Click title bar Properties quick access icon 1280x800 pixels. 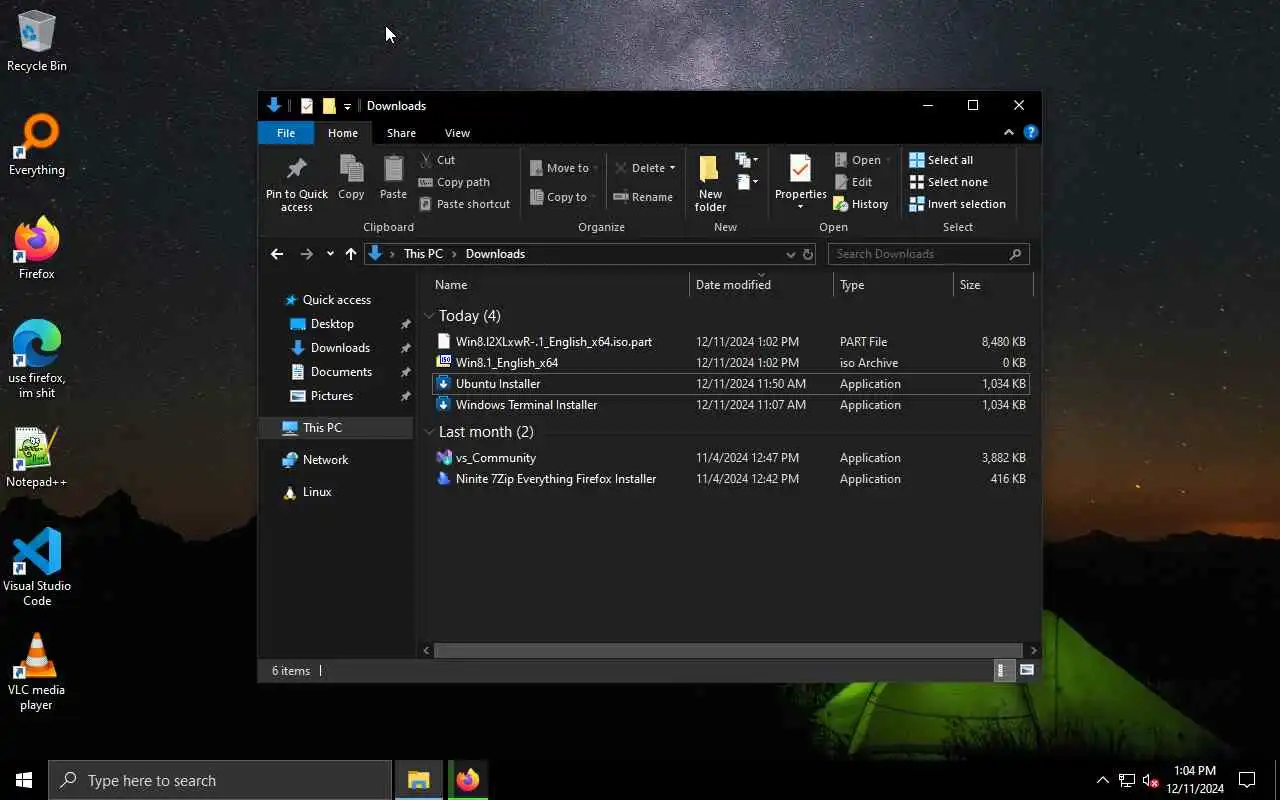click(307, 106)
